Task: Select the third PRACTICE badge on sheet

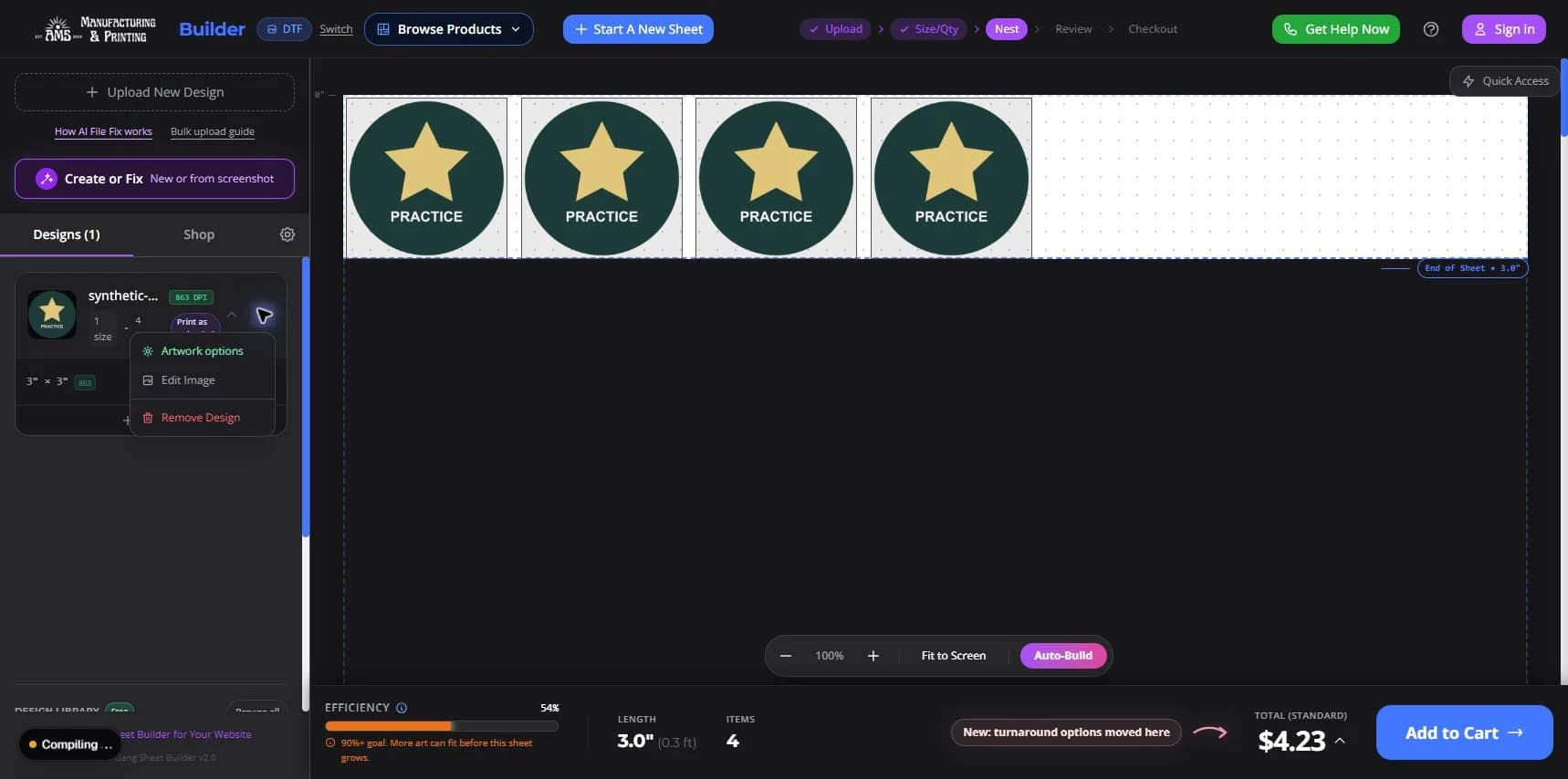Action: (x=776, y=178)
